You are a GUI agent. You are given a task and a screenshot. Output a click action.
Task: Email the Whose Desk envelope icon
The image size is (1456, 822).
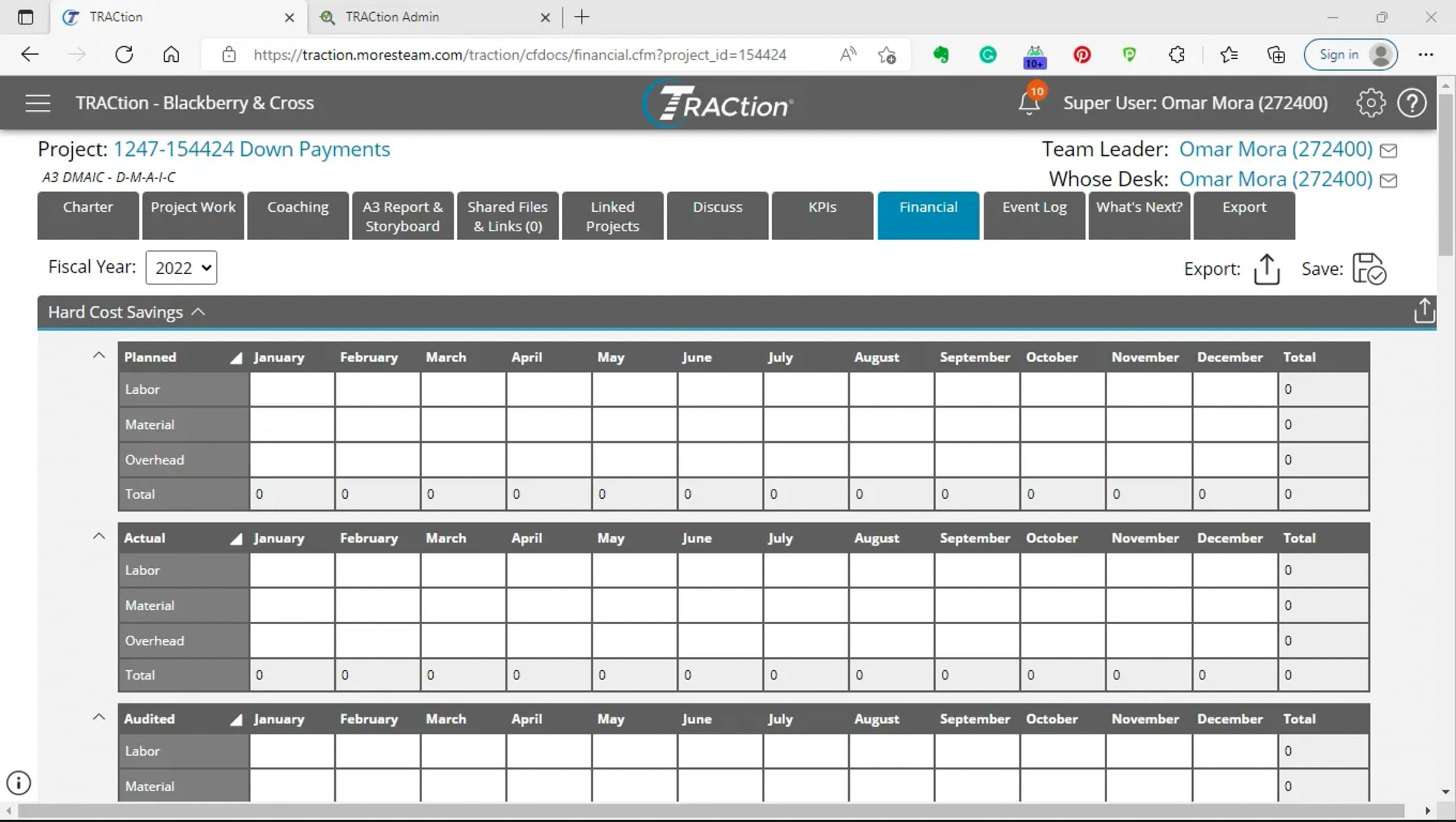coord(1388,180)
